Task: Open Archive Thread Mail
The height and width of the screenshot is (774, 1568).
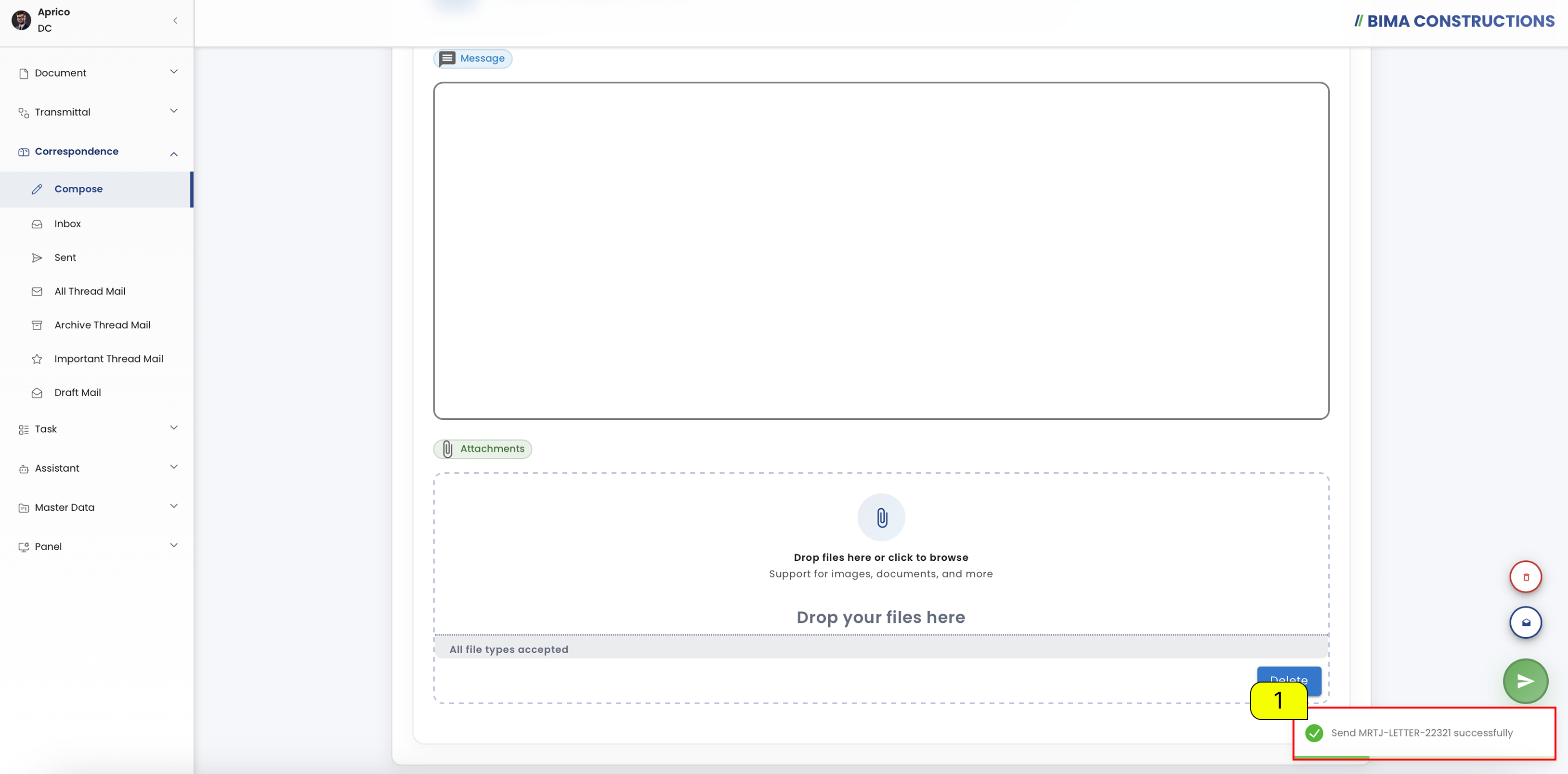Action: coord(97,325)
